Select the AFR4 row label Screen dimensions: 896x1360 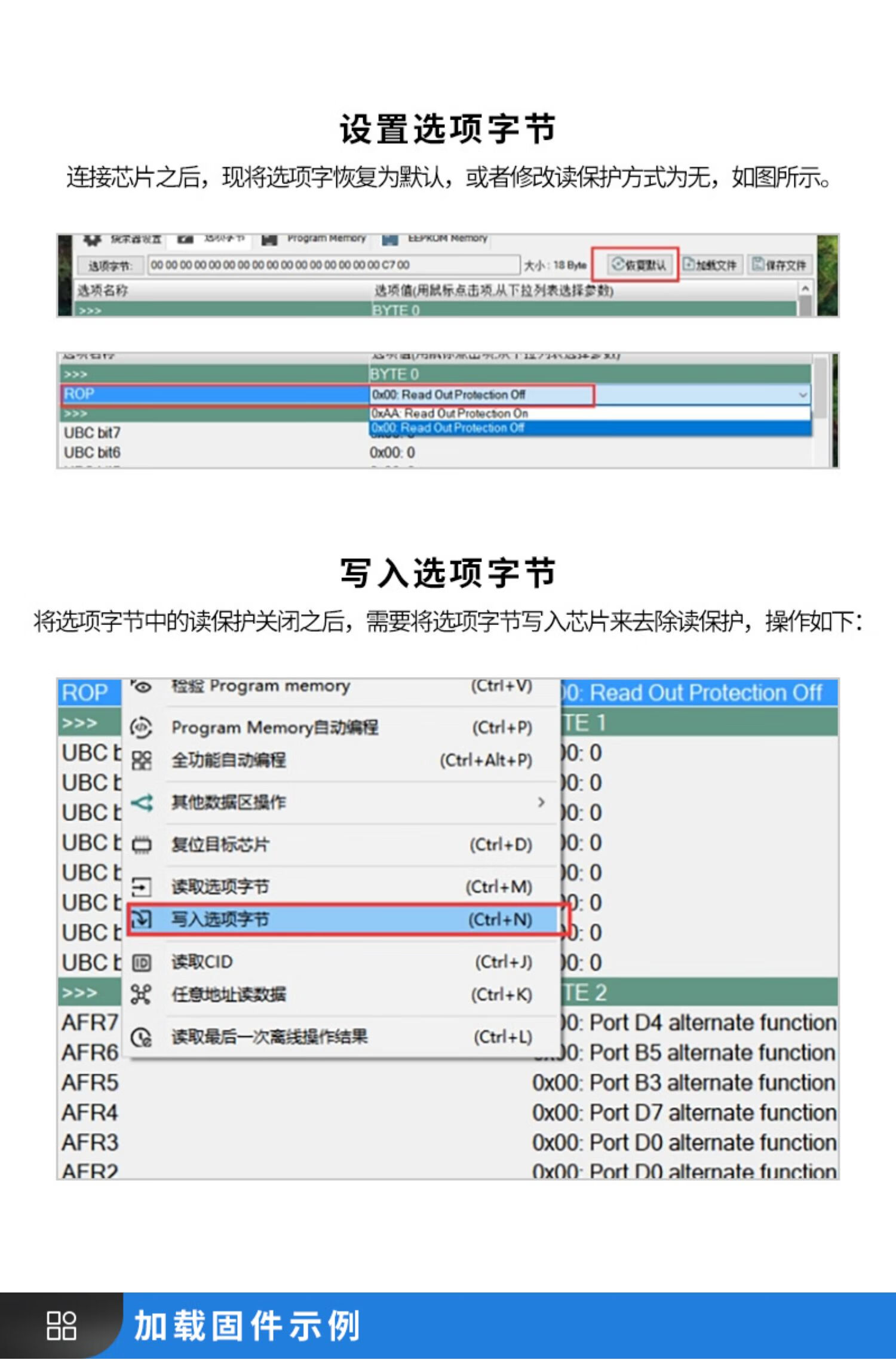[x=90, y=1113]
